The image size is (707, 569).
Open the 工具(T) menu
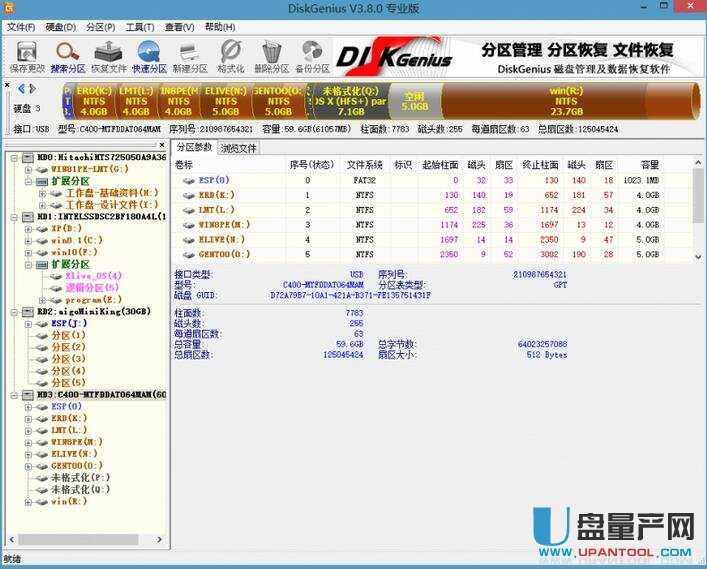click(140, 27)
